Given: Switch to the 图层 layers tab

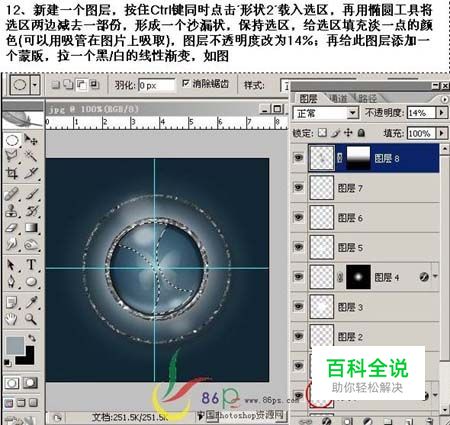Looking at the screenshot, I should (x=308, y=99).
